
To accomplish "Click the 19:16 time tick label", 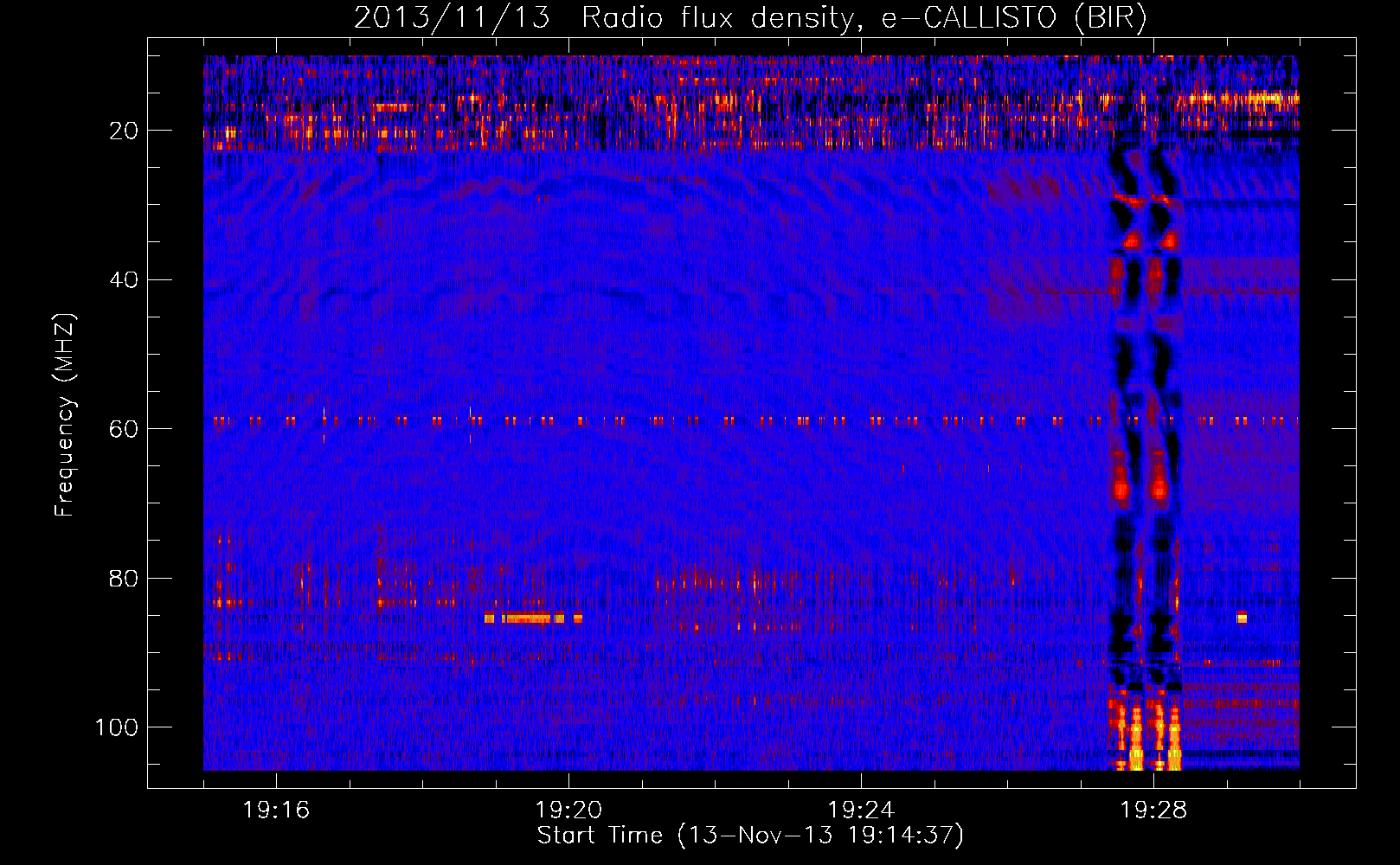I will (x=276, y=811).
